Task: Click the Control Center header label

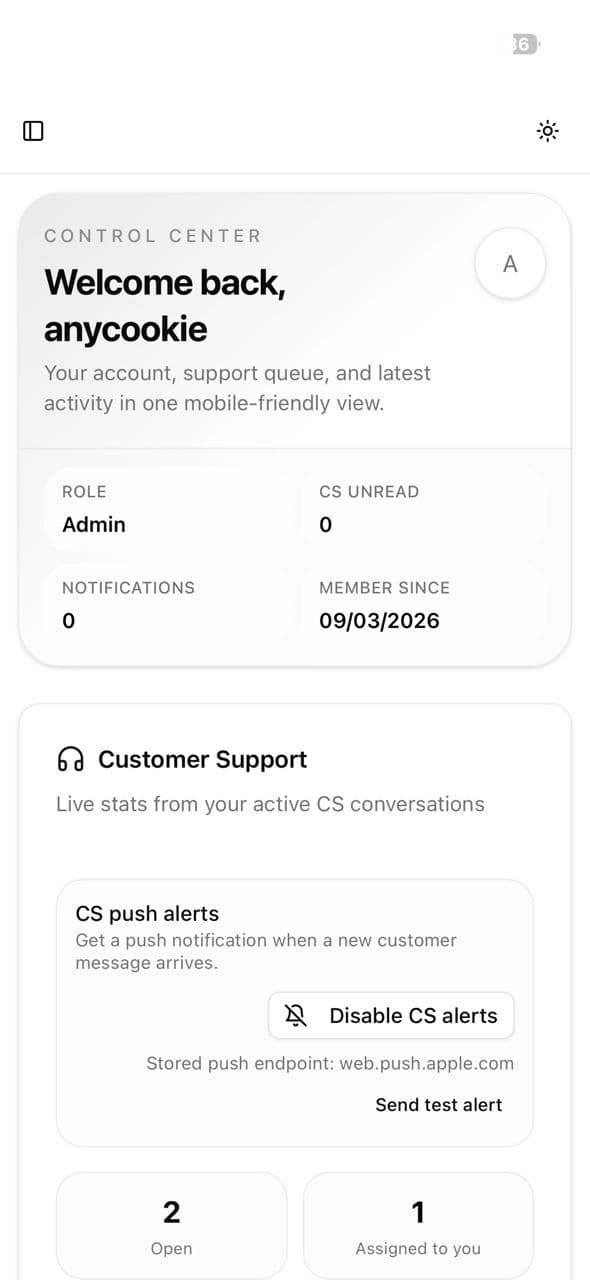Action: 153,236
